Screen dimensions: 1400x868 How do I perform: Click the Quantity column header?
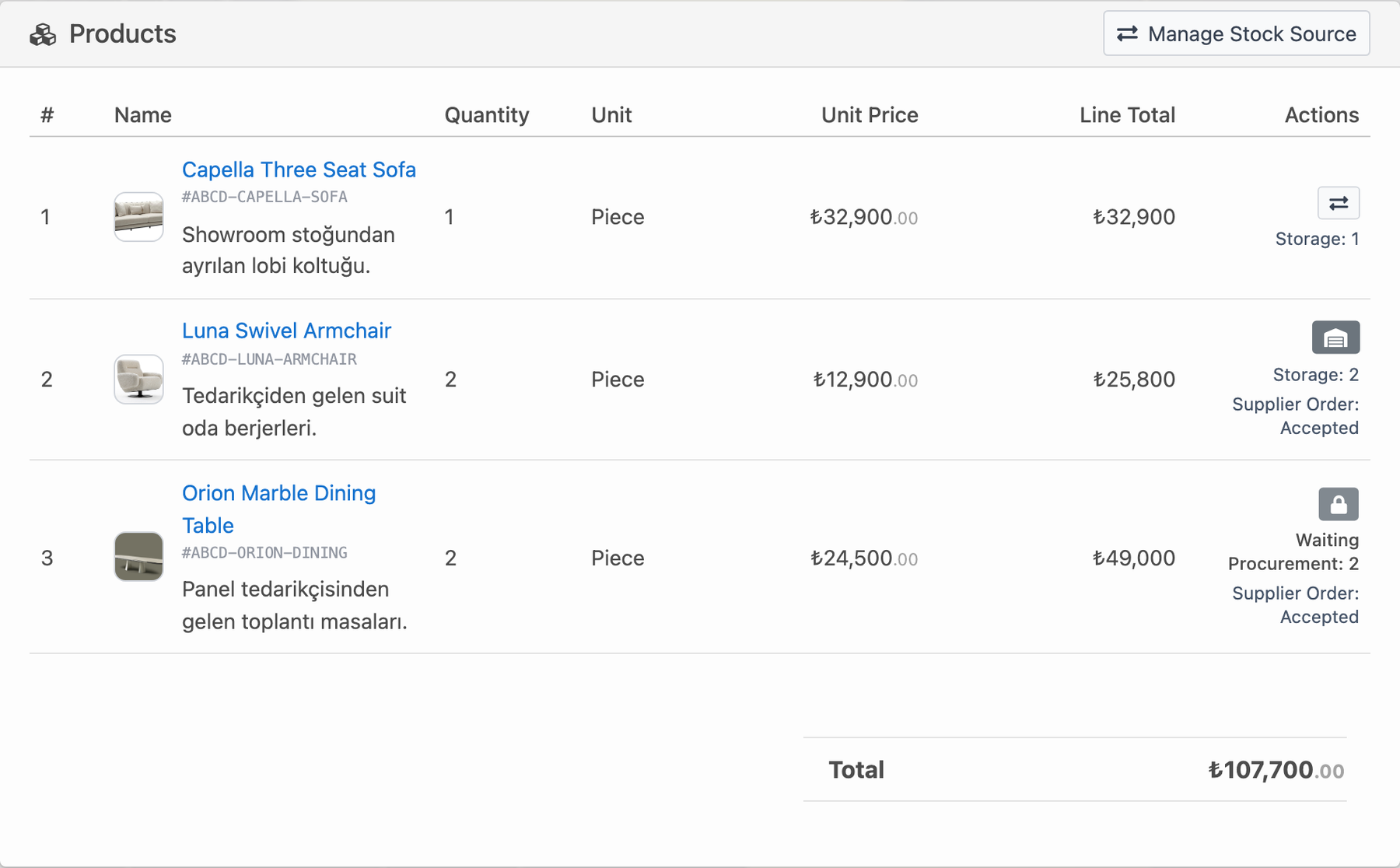coord(487,115)
